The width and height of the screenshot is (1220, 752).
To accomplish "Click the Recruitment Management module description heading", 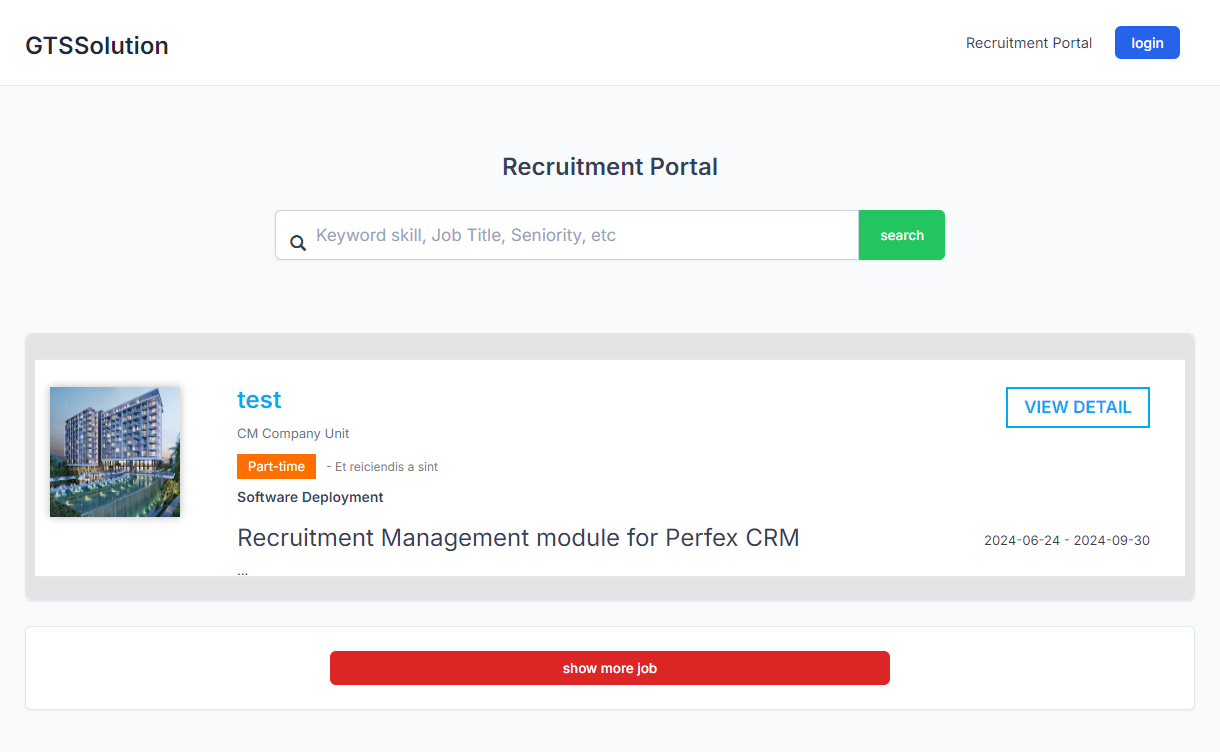I will tap(518, 538).
